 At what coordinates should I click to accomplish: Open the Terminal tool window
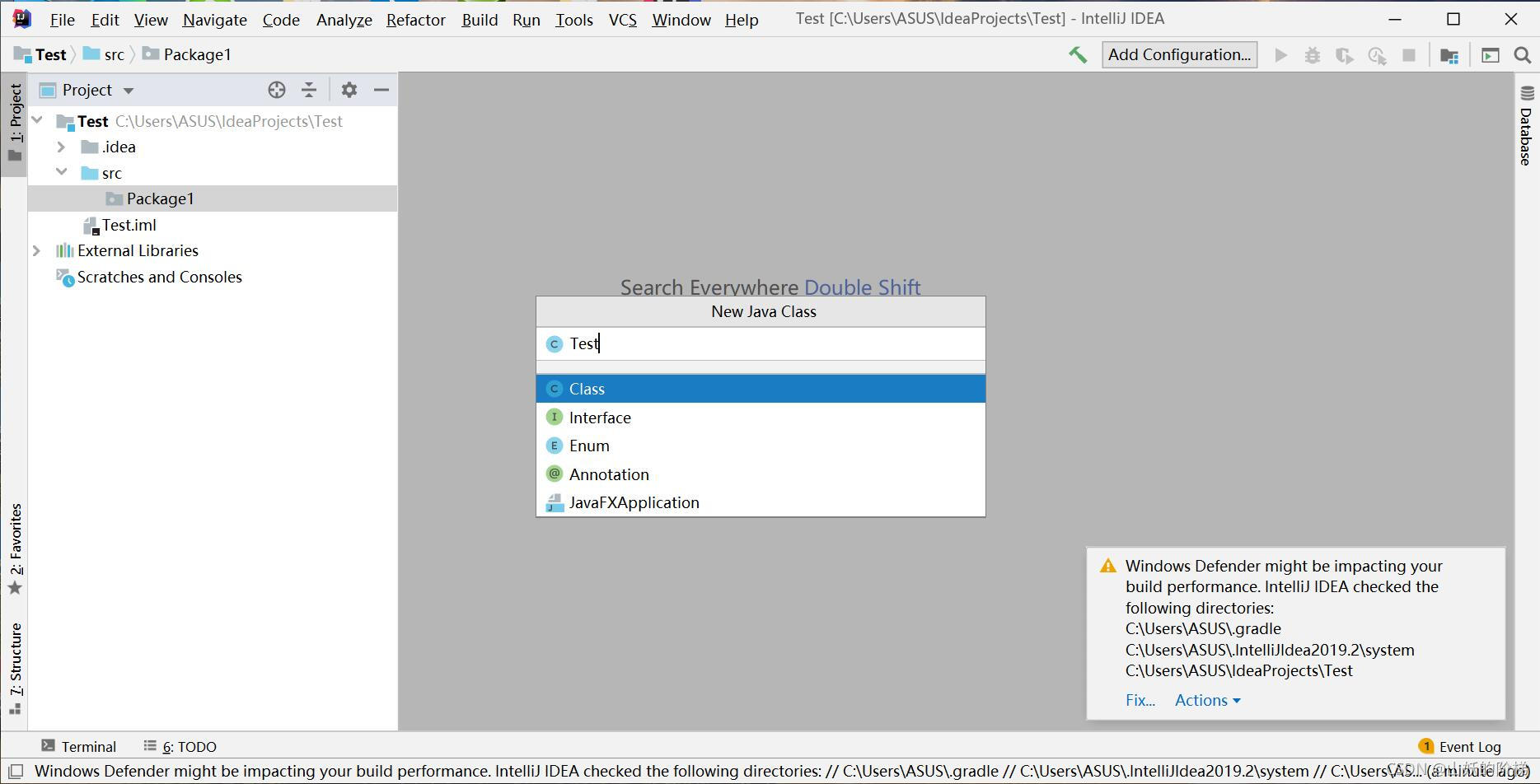(79, 746)
